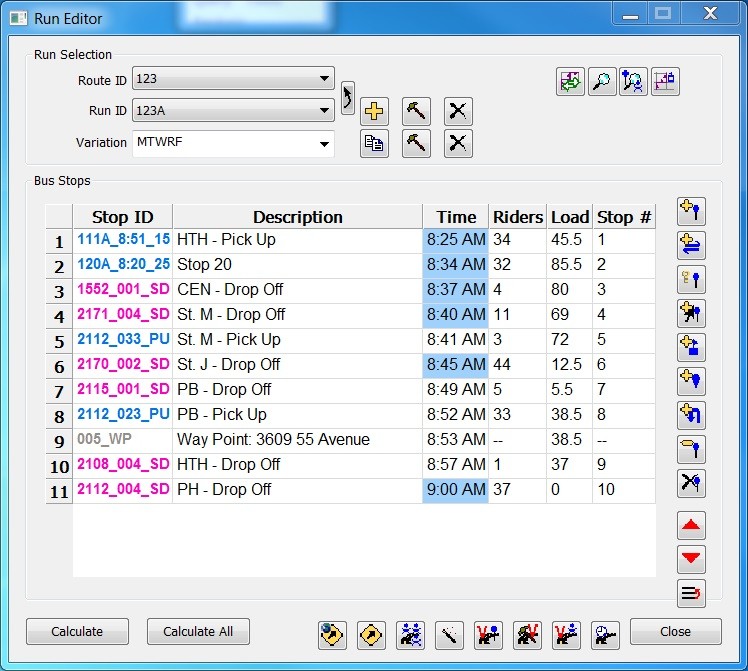Select stop ID 2171_004_SD
The width and height of the screenshot is (748, 671).
[124, 314]
